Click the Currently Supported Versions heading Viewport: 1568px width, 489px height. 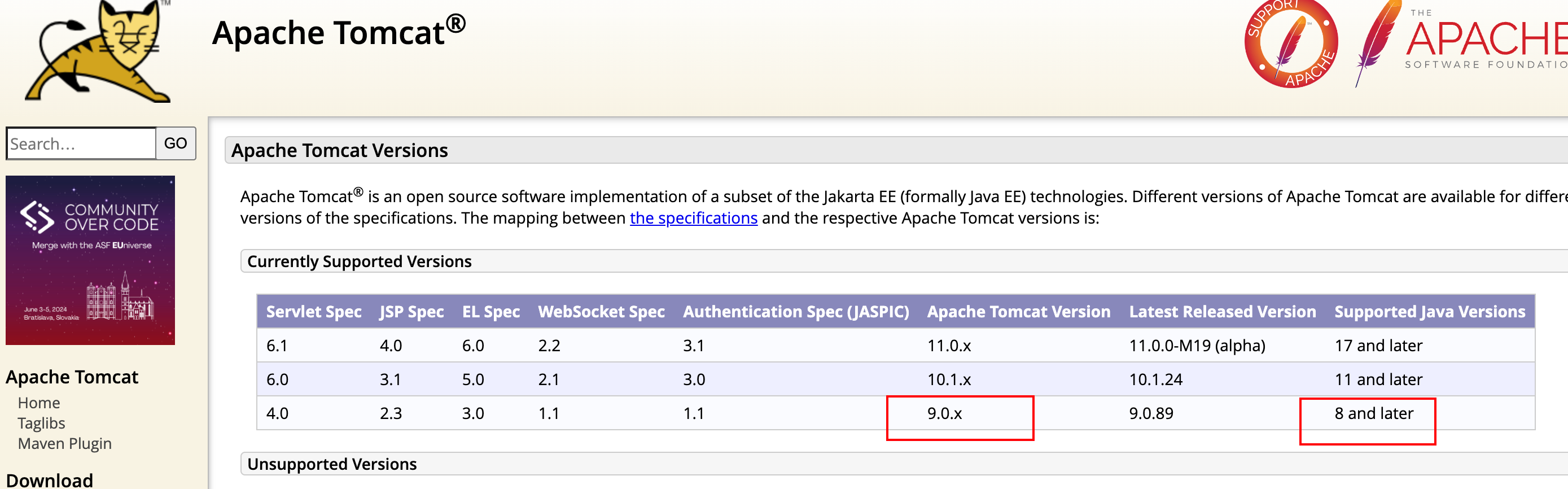point(359,261)
